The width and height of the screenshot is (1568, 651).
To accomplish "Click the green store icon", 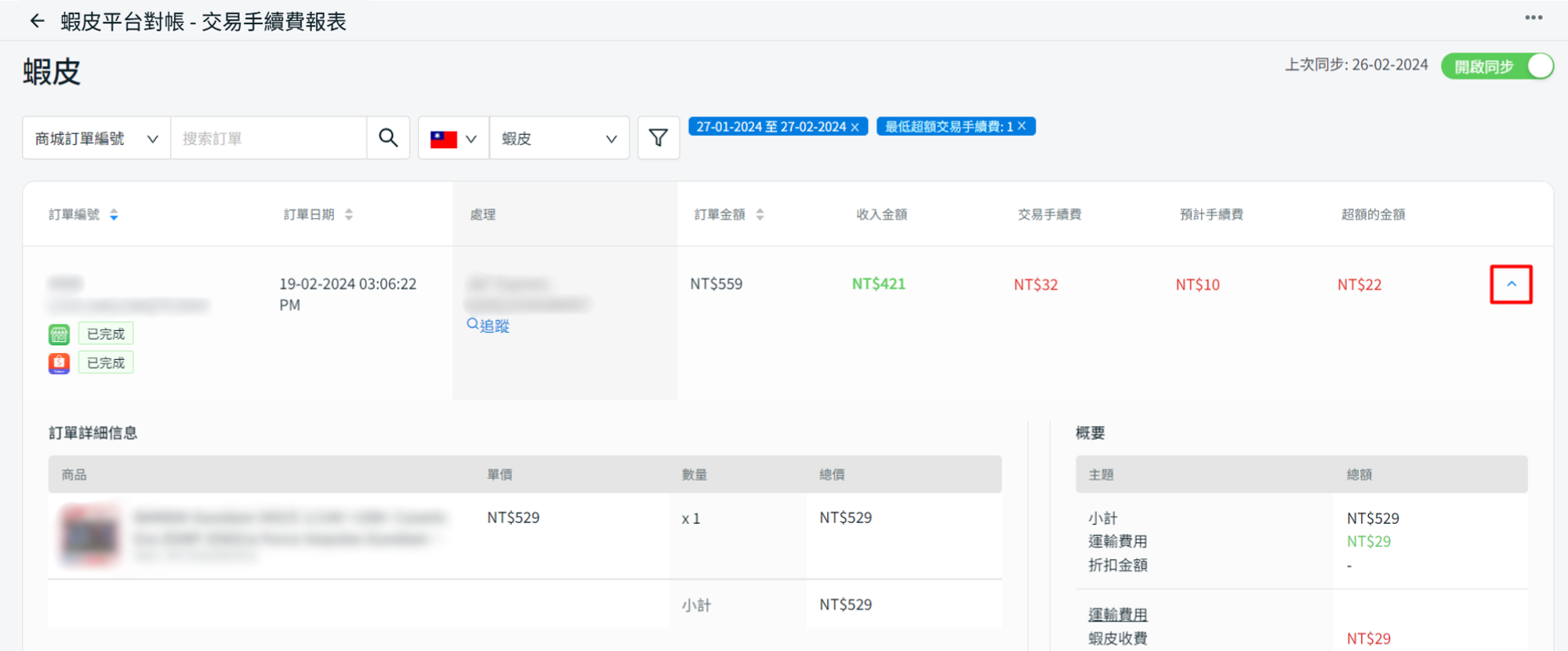I will pos(60,334).
